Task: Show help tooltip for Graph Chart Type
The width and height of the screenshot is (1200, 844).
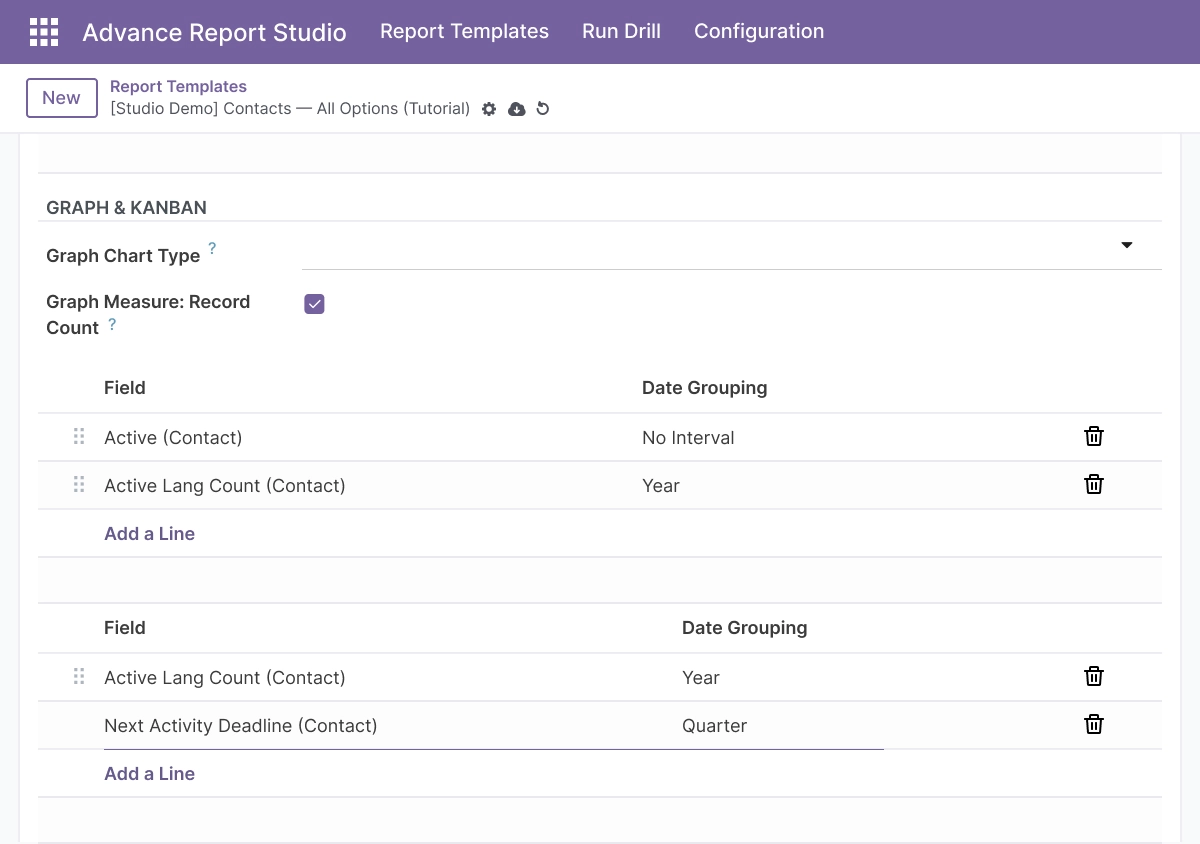Action: (212, 248)
